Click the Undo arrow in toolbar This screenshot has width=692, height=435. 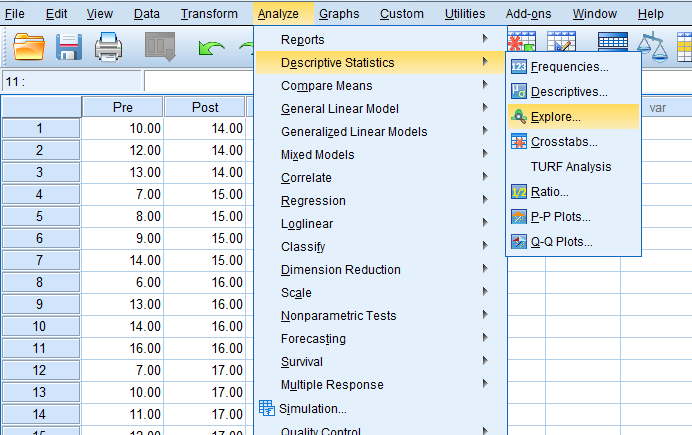[211, 47]
